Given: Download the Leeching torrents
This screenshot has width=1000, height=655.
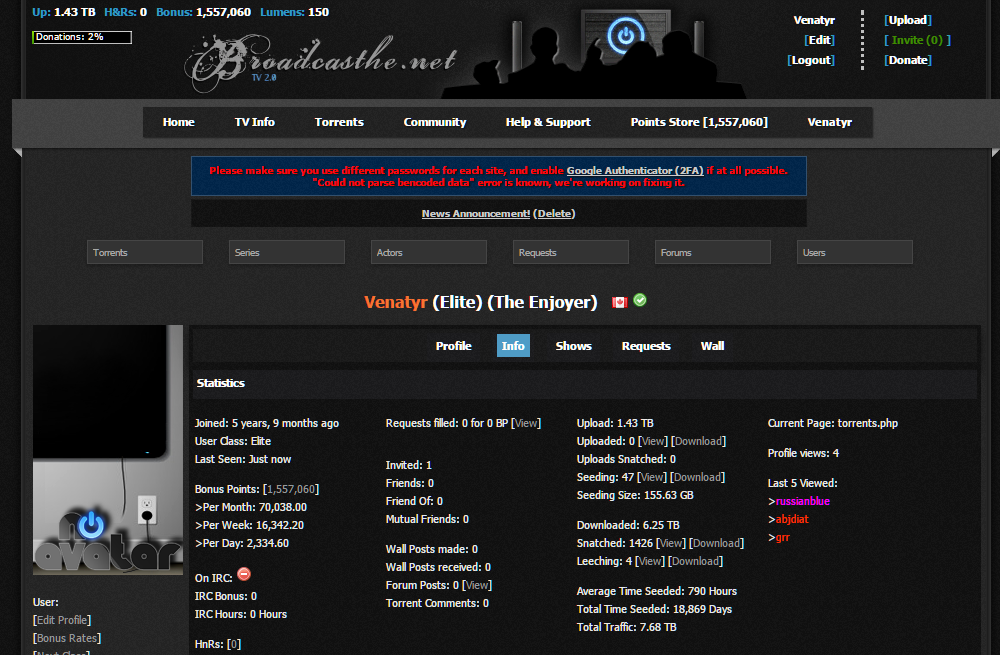Looking at the screenshot, I should coord(695,561).
